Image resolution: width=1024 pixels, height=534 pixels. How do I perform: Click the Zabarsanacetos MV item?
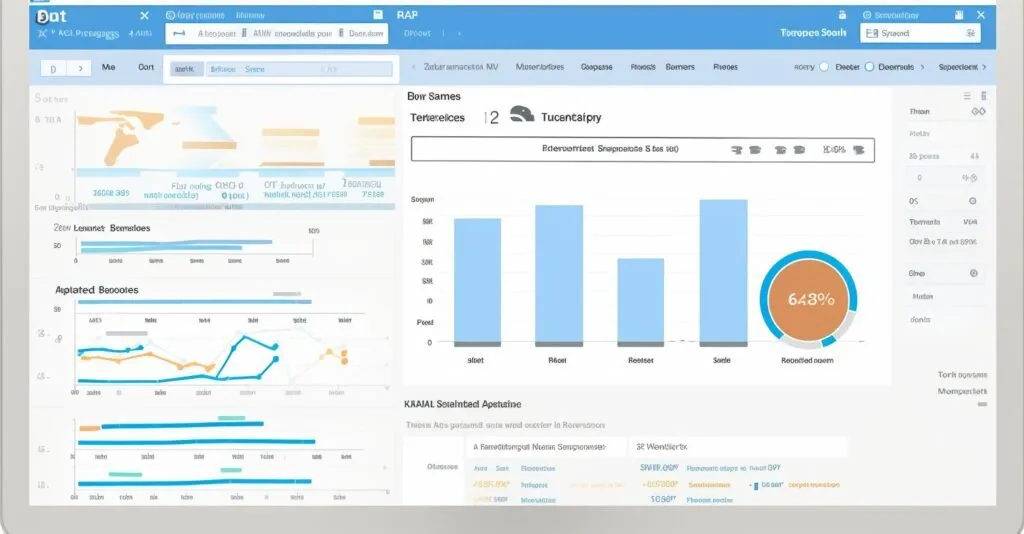click(461, 67)
